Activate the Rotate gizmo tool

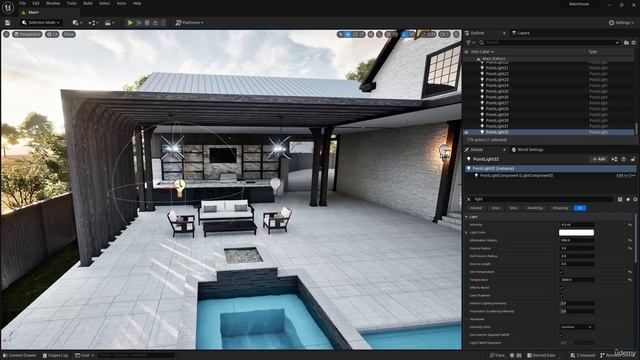click(x=355, y=34)
